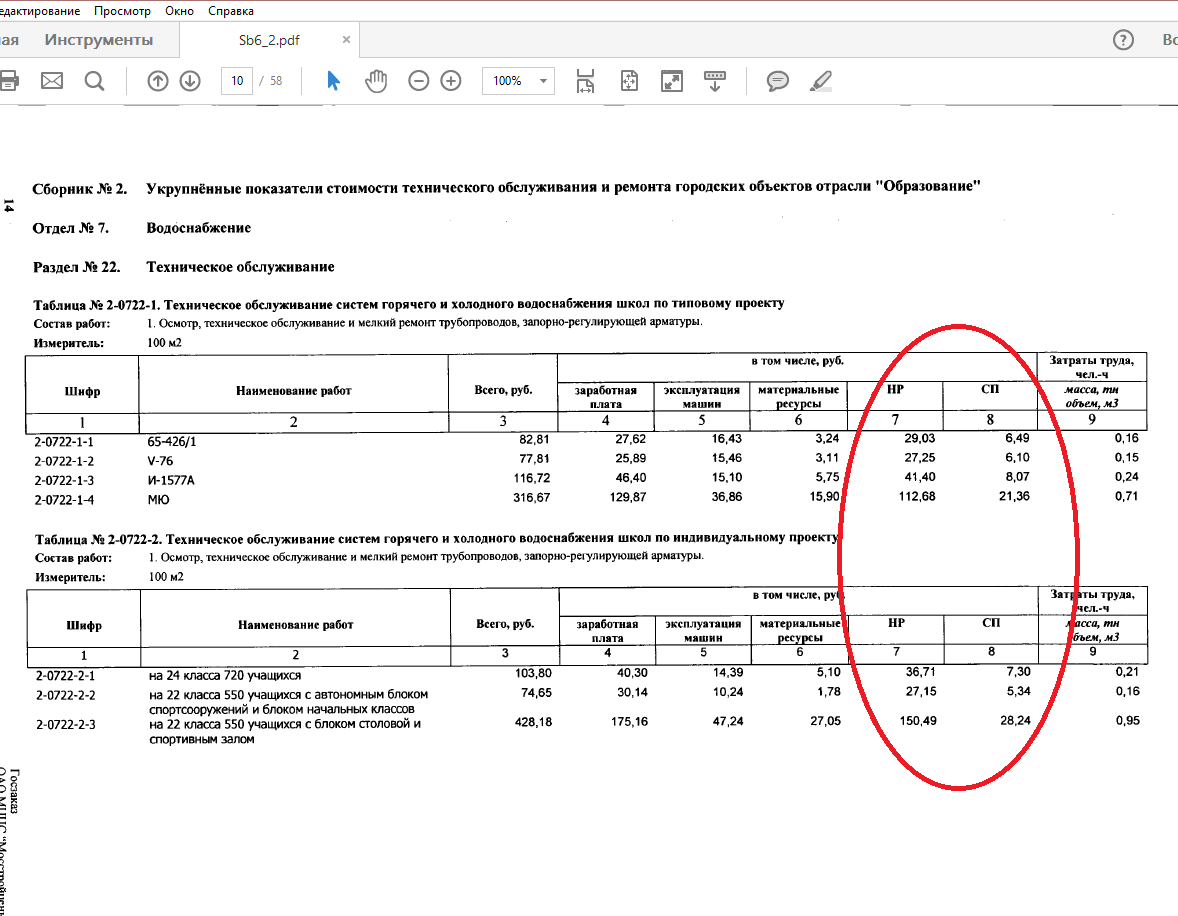The width and height of the screenshot is (1178, 916).
Task: Open the help question mark icon
Action: [1123, 40]
